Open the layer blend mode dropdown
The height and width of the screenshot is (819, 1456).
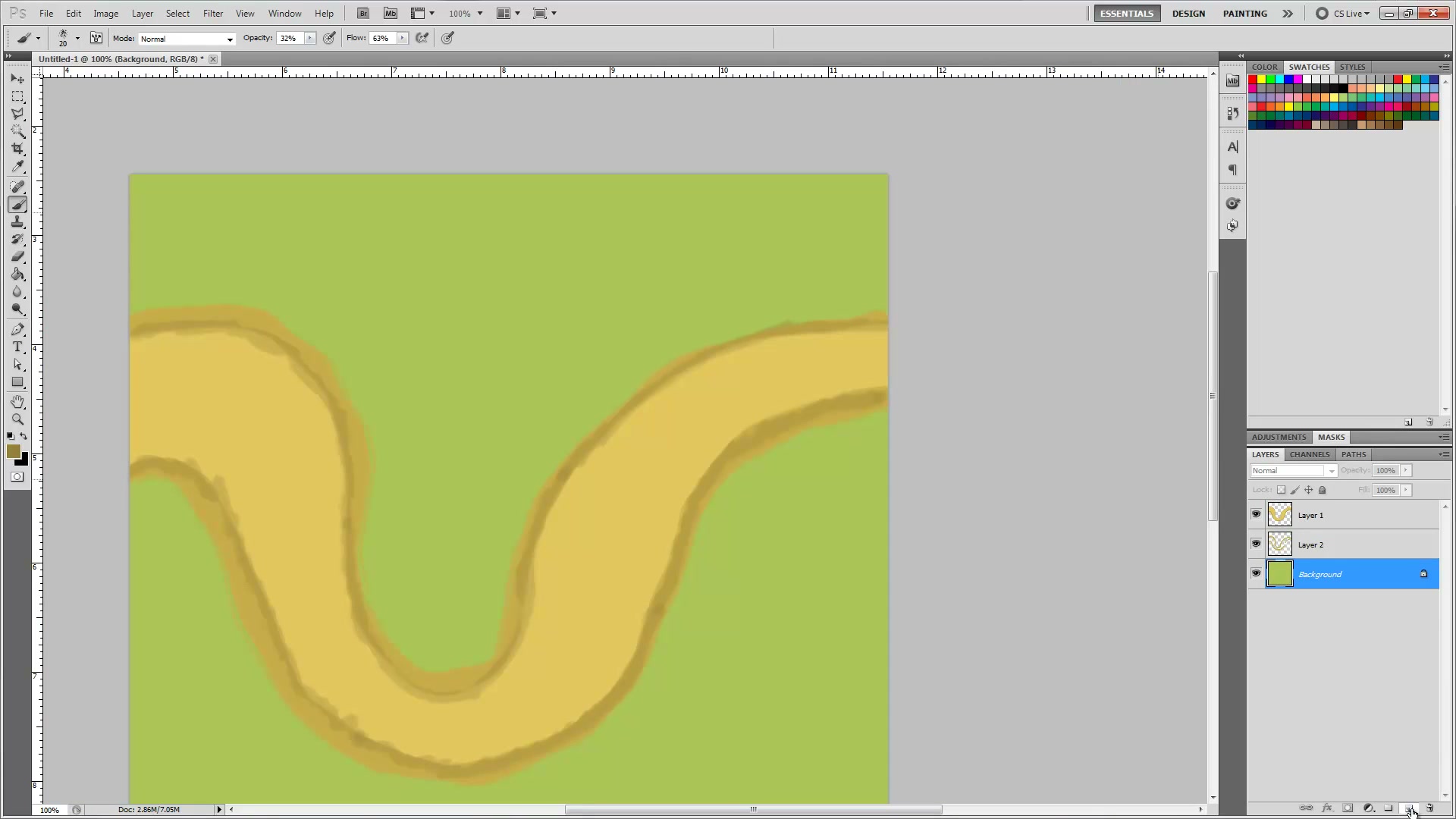click(1293, 471)
